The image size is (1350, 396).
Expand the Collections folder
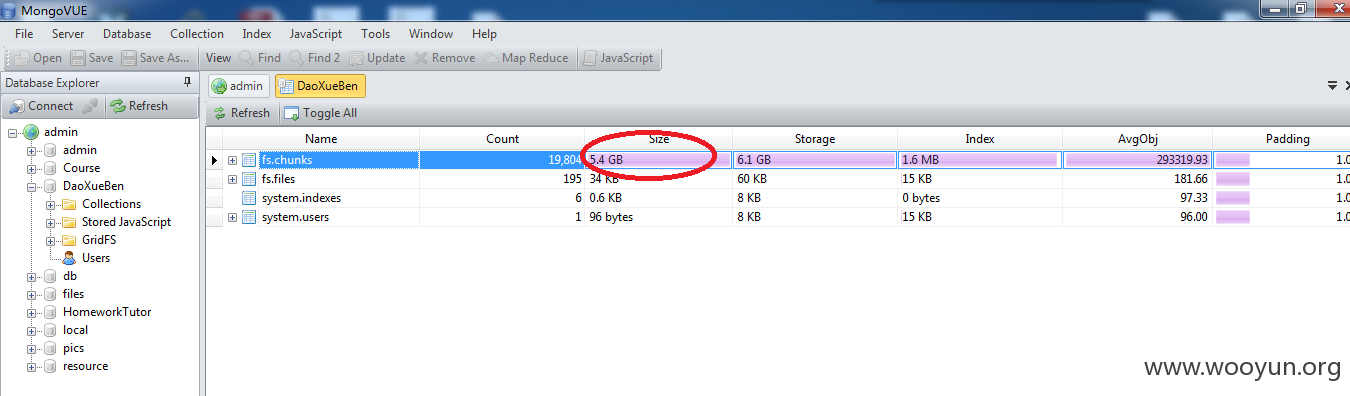(51, 204)
